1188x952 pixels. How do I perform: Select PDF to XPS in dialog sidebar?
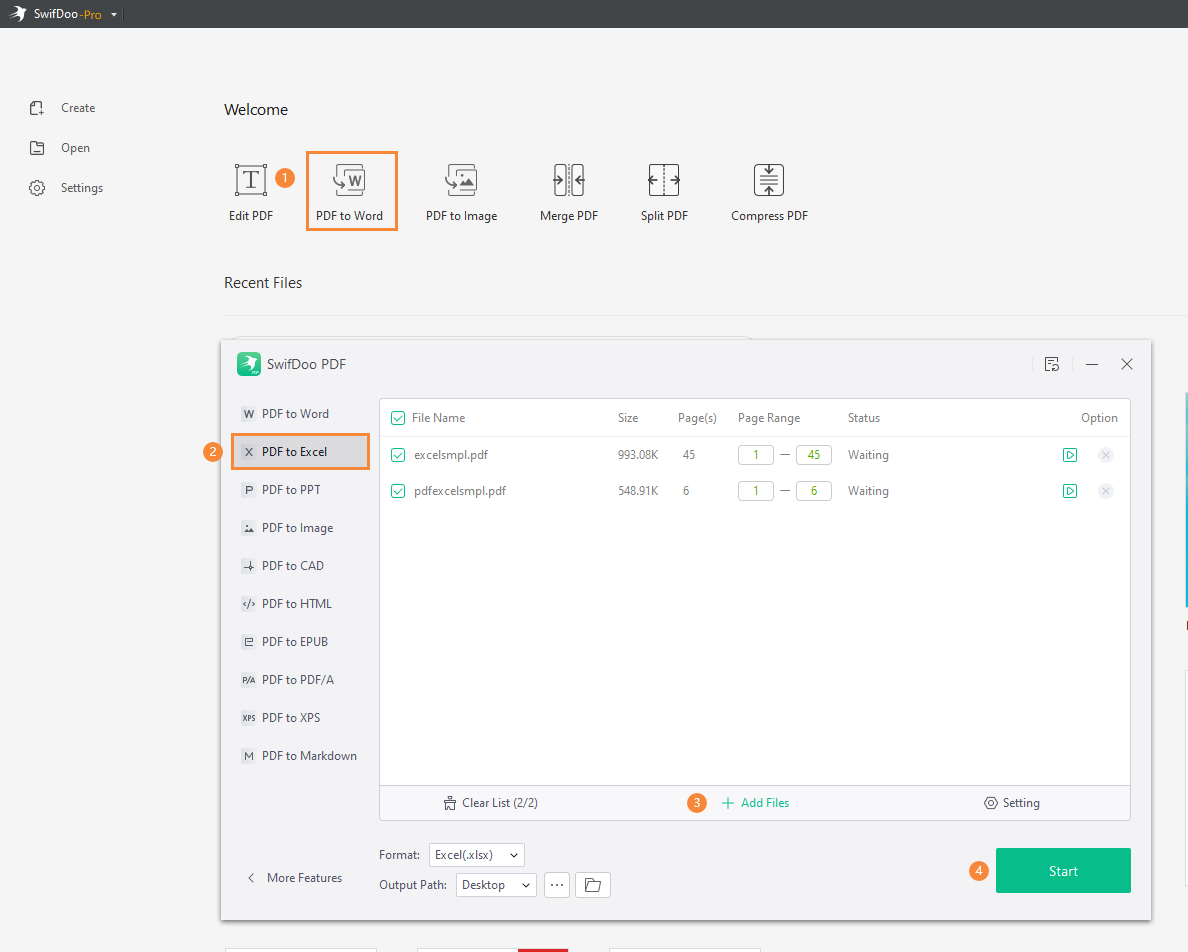pyautogui.click(x=300, y=718)
